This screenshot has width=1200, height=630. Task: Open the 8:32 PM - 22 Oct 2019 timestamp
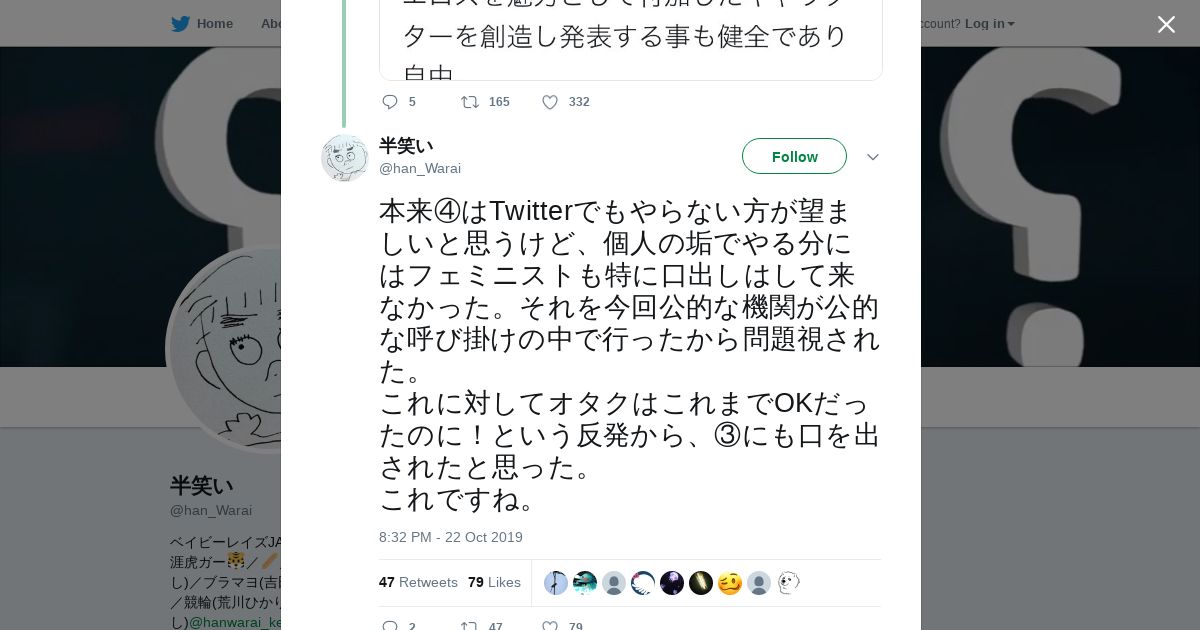pyautogui.click(x=450, y=537)
